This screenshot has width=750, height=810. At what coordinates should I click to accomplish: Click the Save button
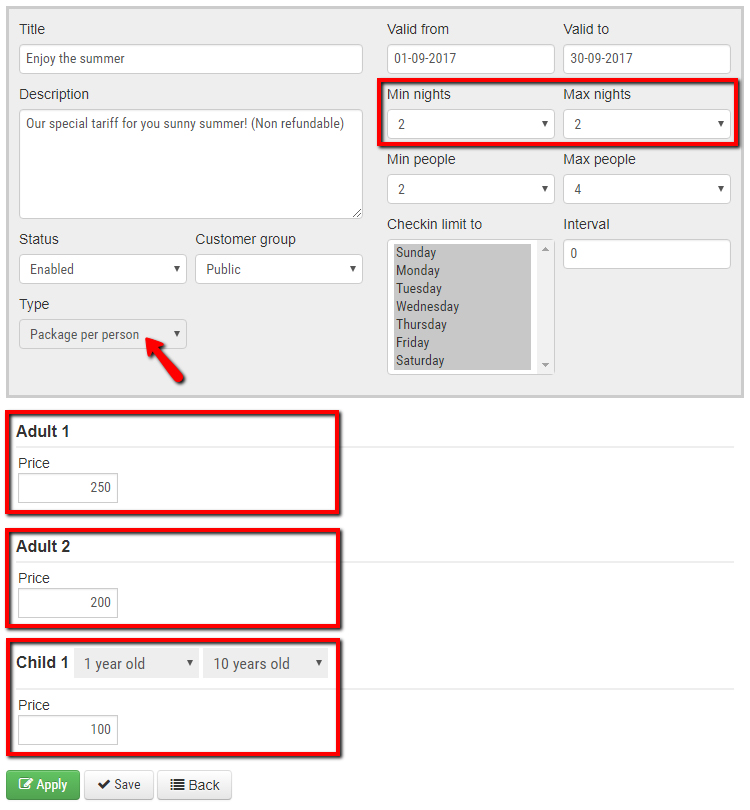118,785
